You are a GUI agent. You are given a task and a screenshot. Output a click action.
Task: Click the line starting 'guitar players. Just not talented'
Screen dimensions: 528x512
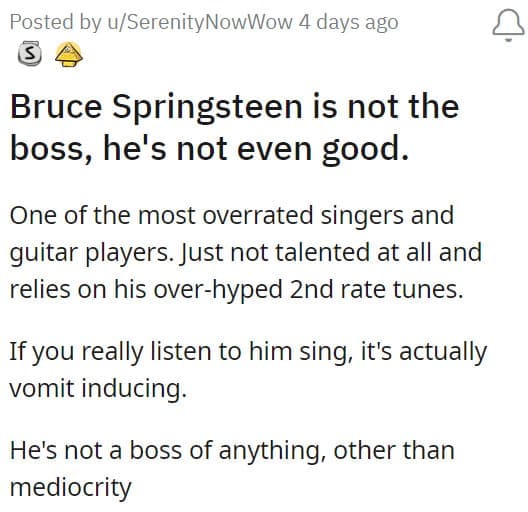(x=246, y=253)
